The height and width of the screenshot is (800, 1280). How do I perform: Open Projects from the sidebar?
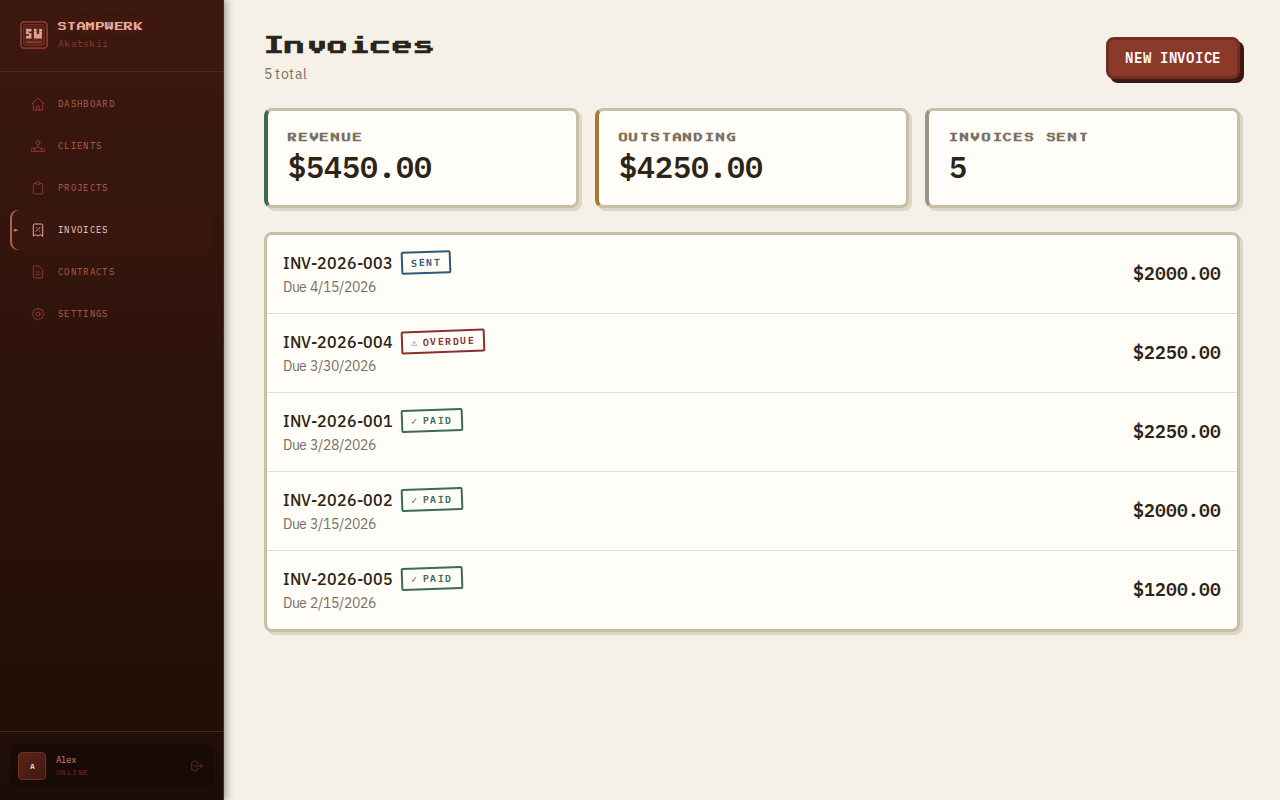(112, 188)
